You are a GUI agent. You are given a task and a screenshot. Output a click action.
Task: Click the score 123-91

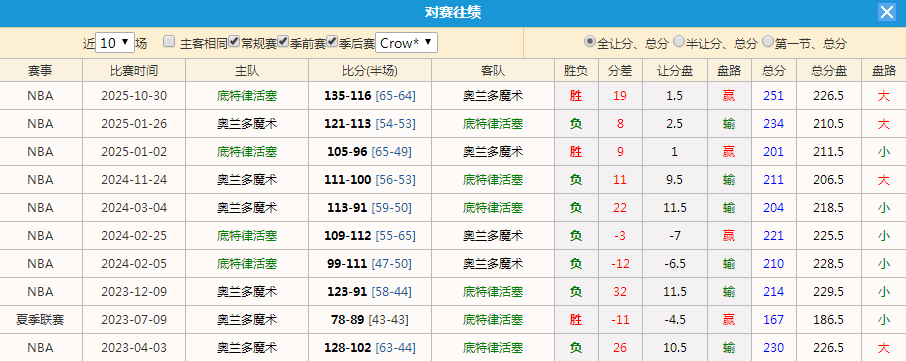347,292
